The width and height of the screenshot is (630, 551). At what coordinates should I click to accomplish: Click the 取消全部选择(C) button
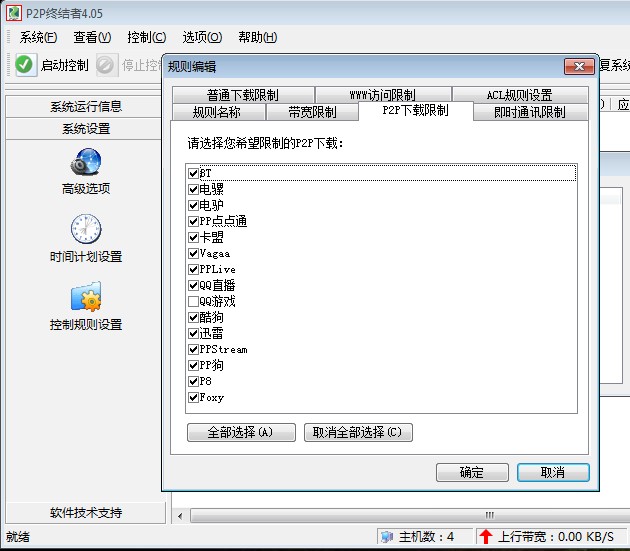click(358, 432)
